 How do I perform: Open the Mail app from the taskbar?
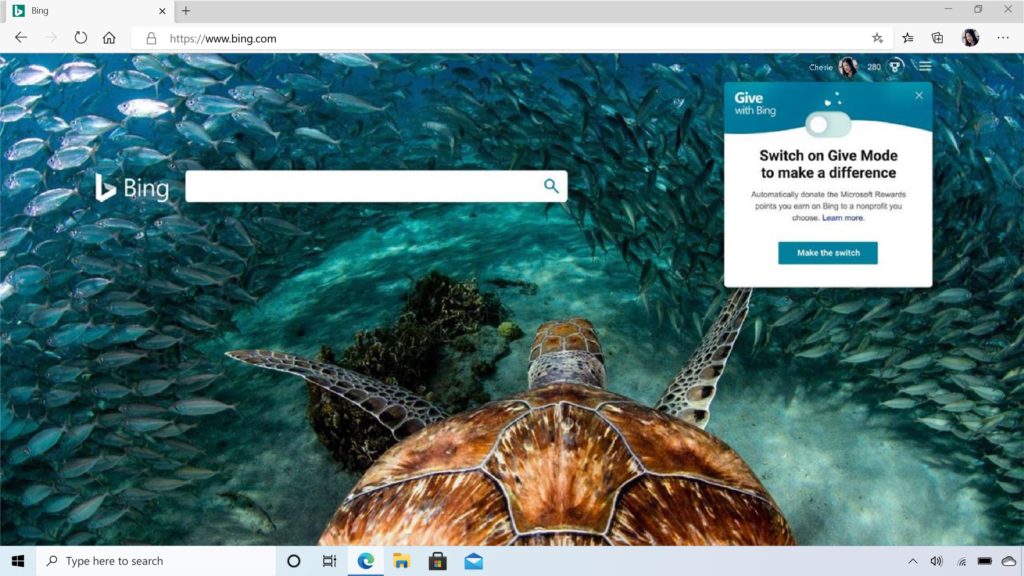[x=473, y=561]
